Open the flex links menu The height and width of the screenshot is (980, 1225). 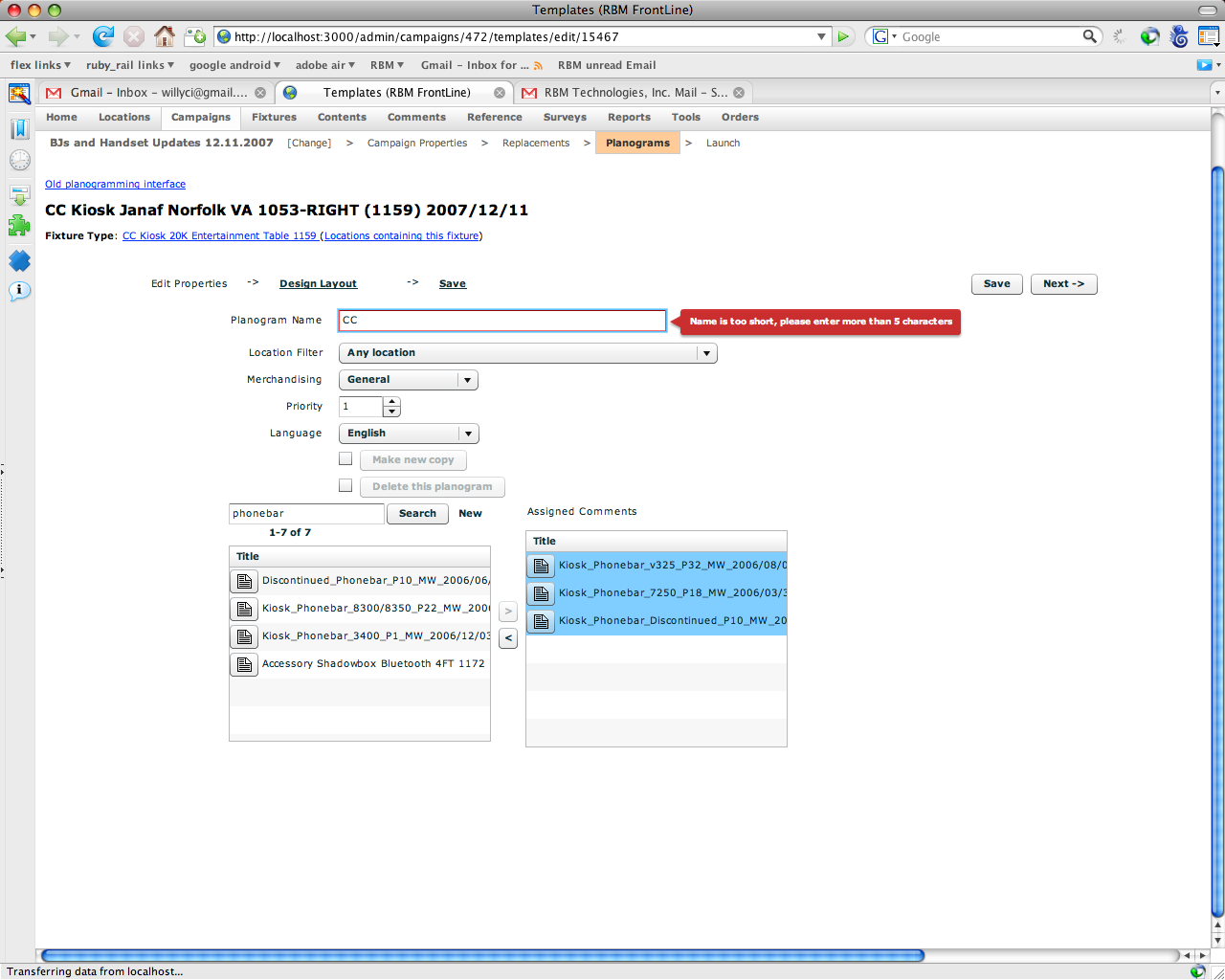click(38, 65)
